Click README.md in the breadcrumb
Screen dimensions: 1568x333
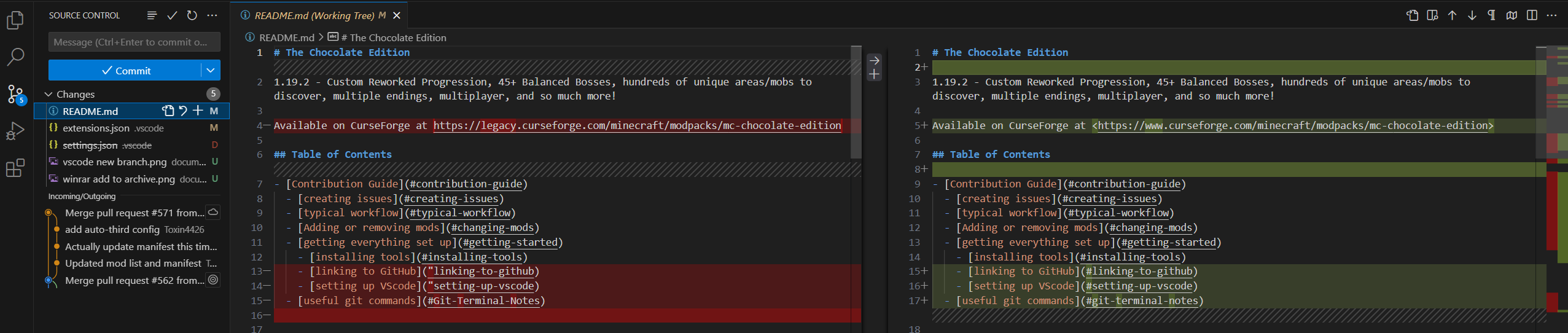pos(286,37)
